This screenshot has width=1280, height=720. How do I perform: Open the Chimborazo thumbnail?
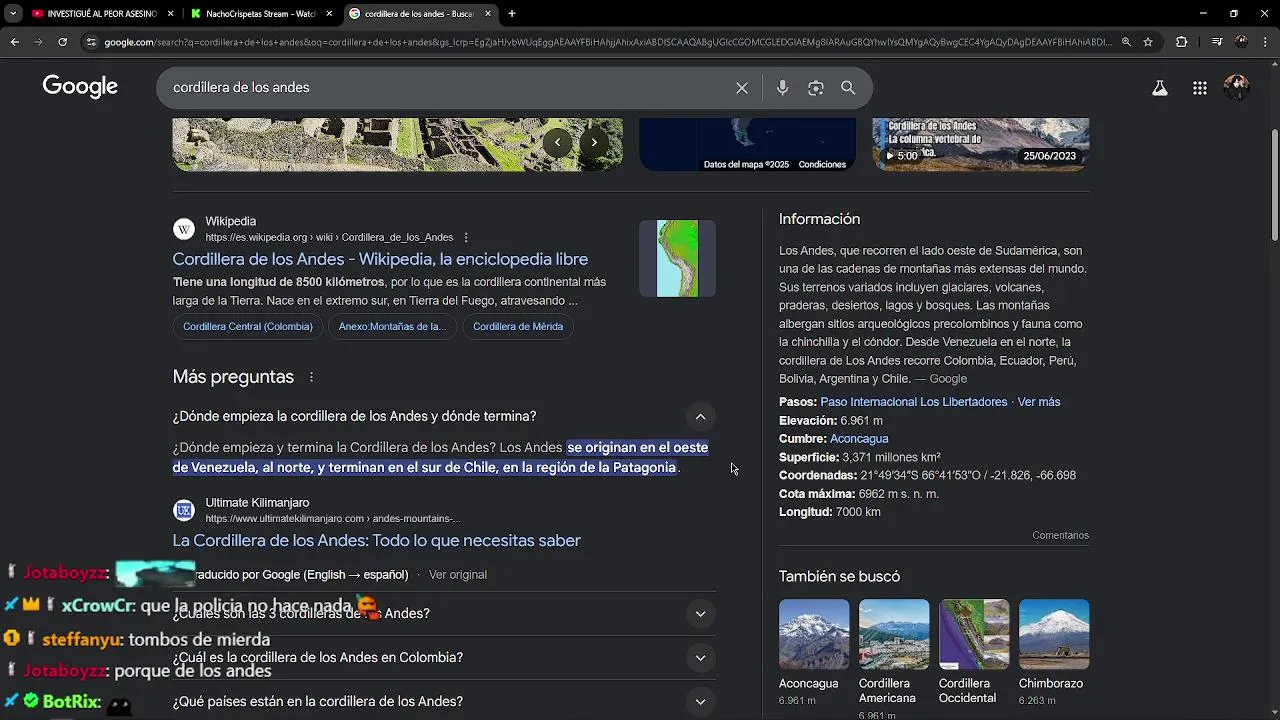click(x=1054, y=634)
